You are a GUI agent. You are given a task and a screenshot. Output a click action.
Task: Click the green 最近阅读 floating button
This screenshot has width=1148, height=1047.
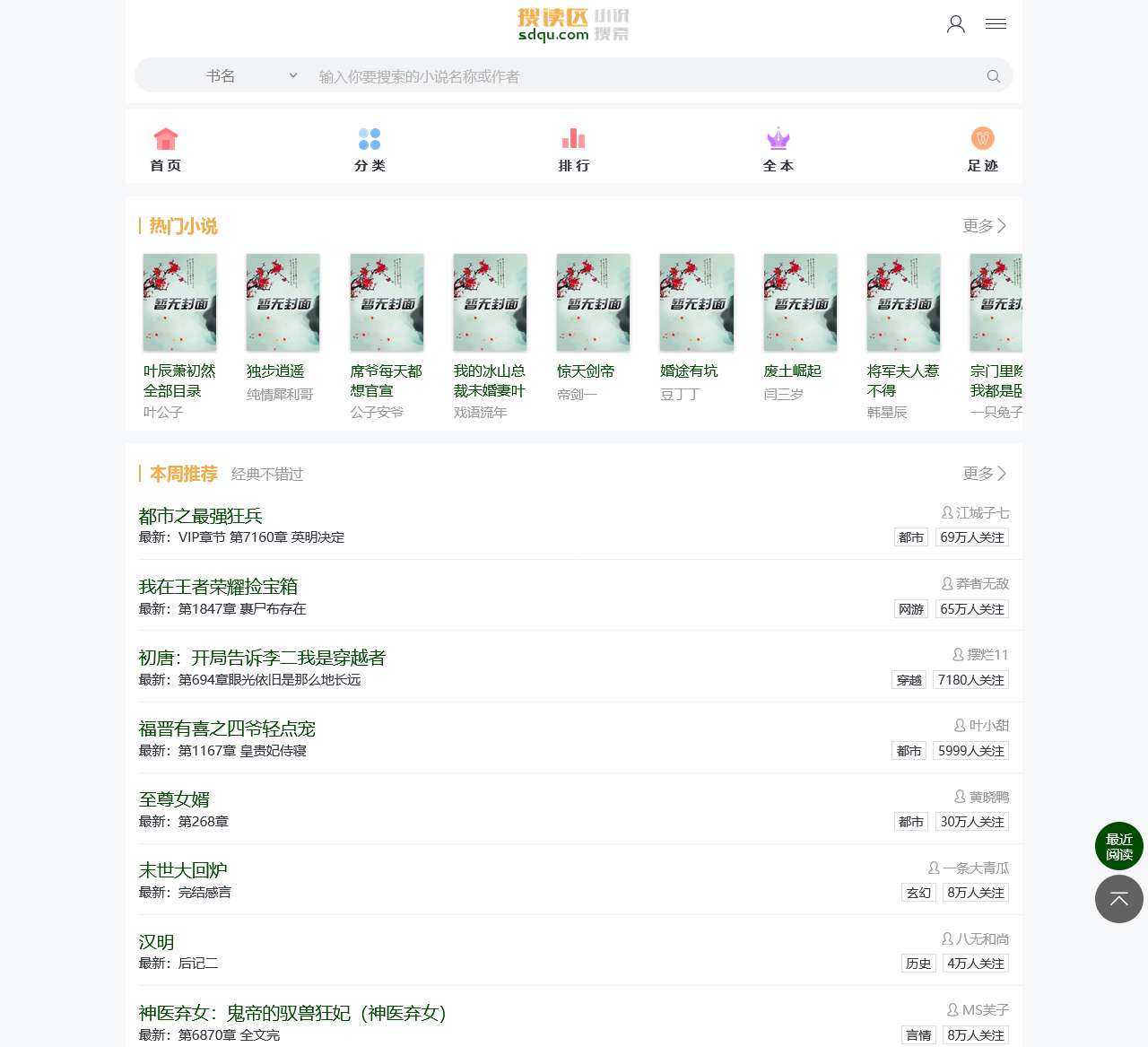point(1118,846)
